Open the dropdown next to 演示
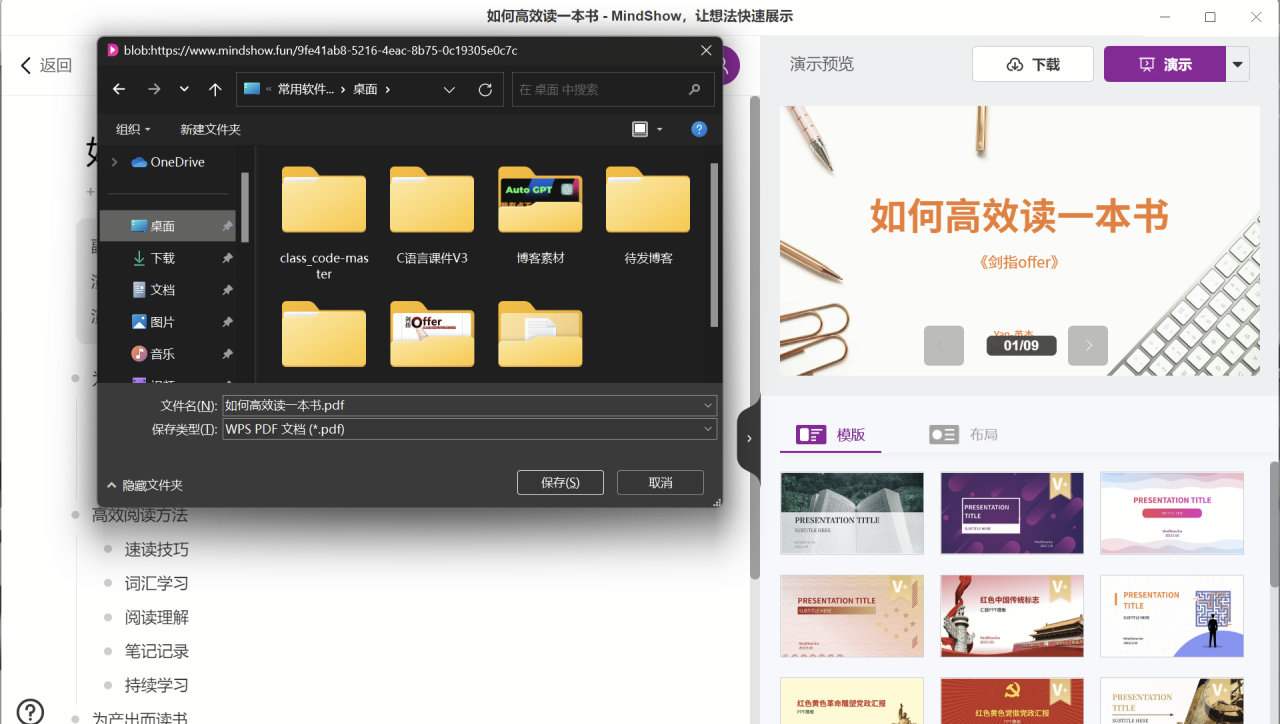The height and width of the screenshot is (724, 1280). (x=1238, y=64)
